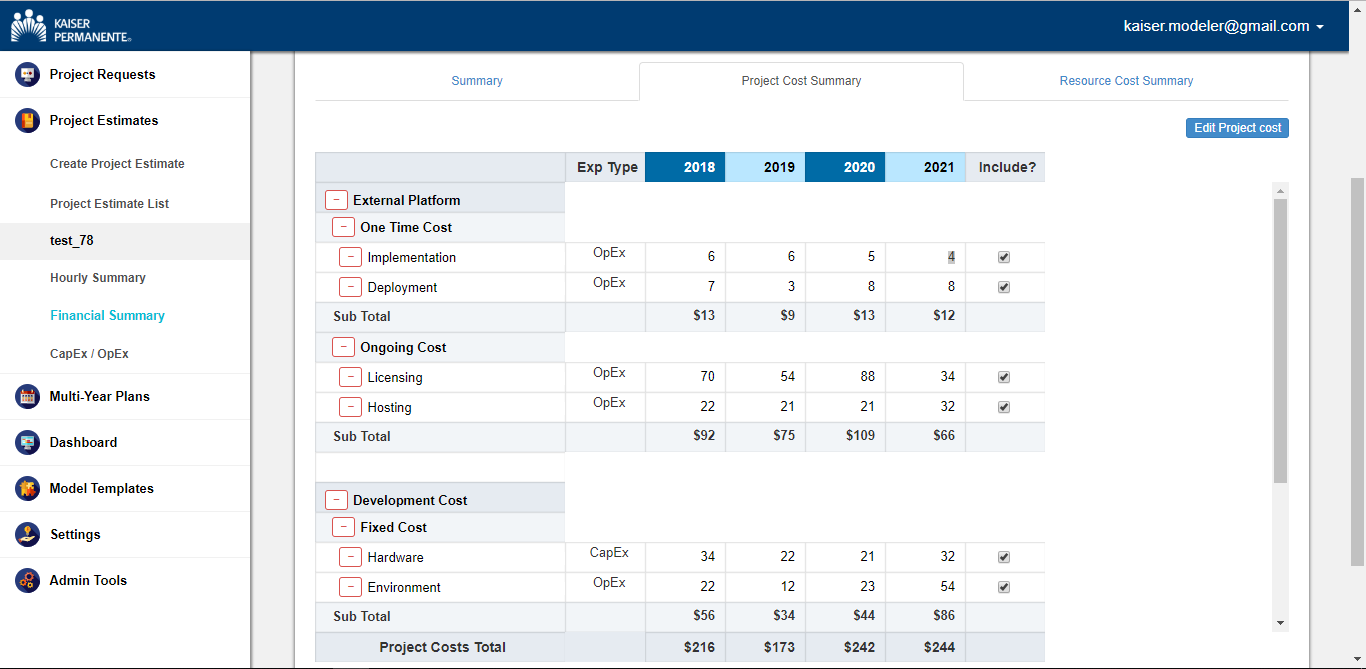This screenshot has height=669, width=1366.
Task: Toggle Include checkbox for Hardware row
Action: point(1004,557)
